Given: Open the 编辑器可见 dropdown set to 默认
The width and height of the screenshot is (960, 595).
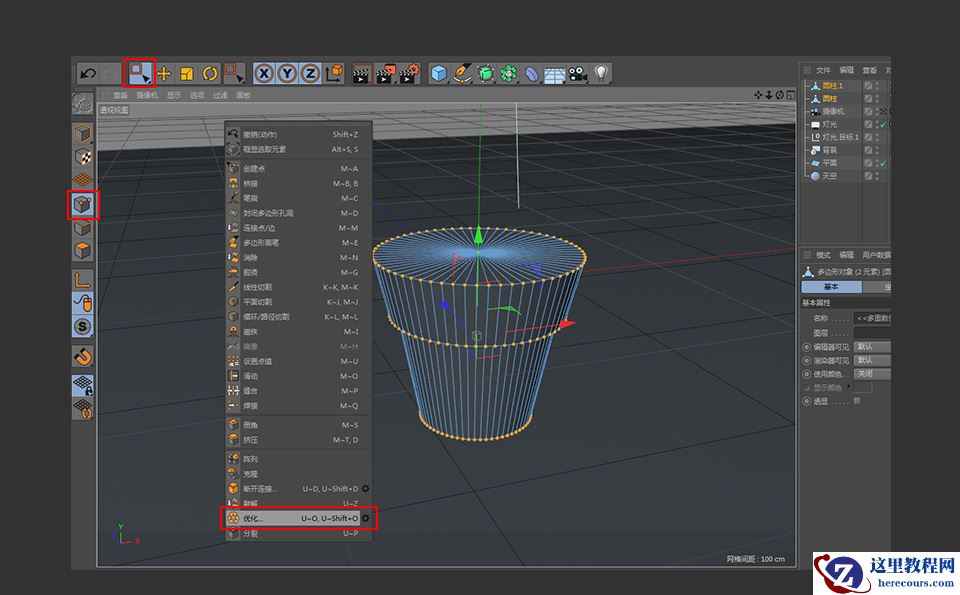Looking at the screenshot, I should [871, 347].
